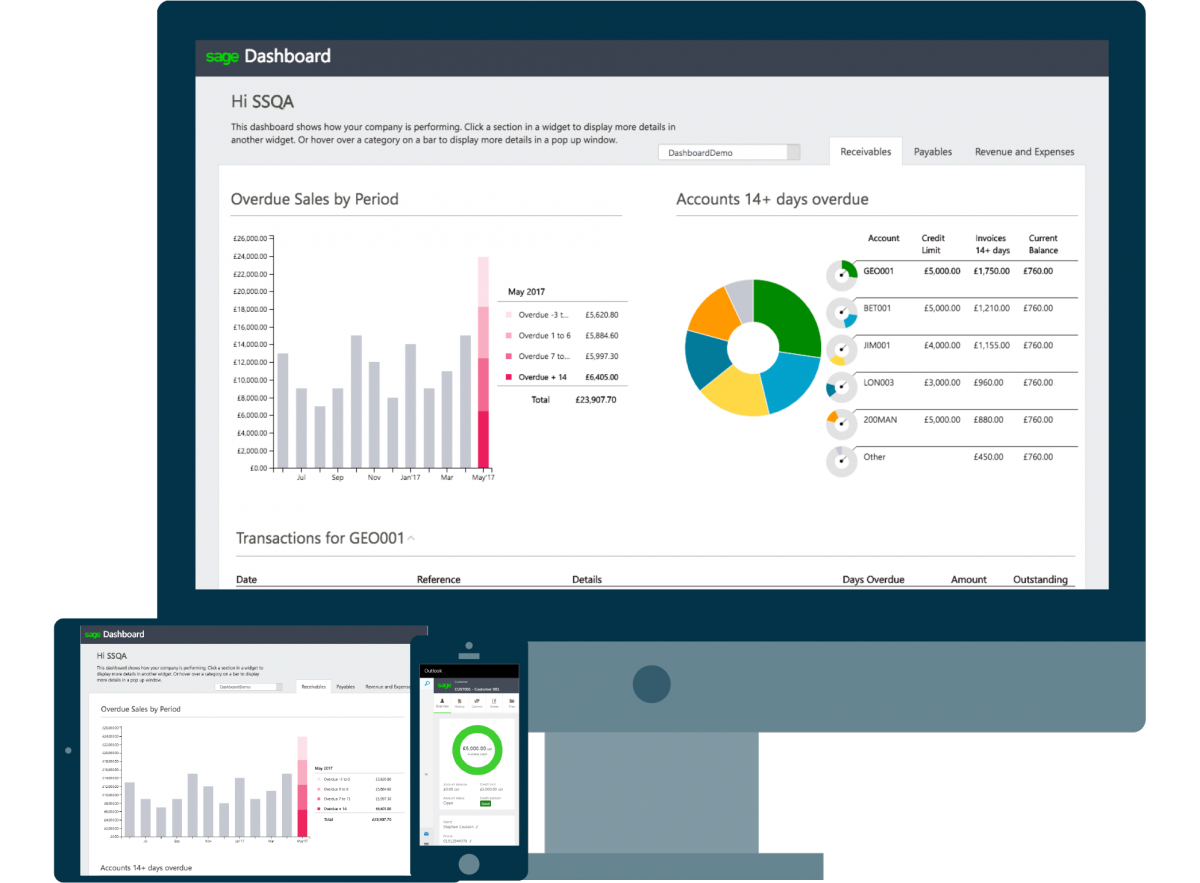Open the History icon in the Outlook add-in
The height and width of the screenshot is (883, 1200).
click(459, 700)
